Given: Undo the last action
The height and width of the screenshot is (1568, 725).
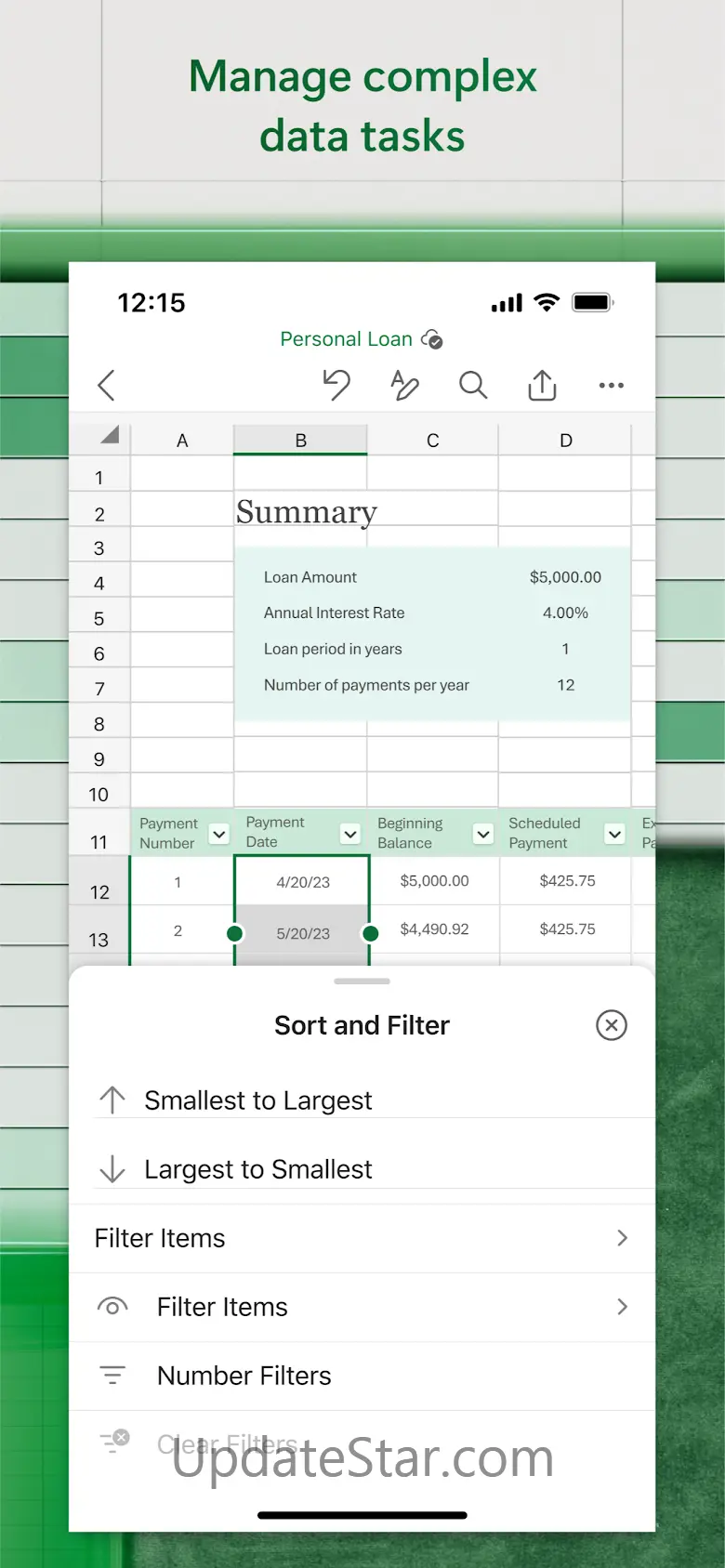Looking at the screenshot, I should click(x=336, y=385).
